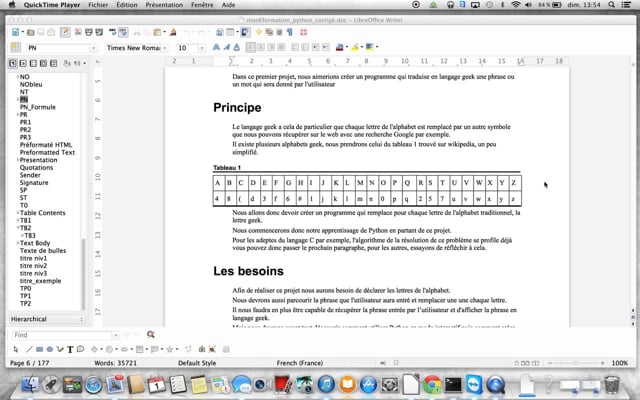Screen dimensions: 640x400
Task: Show Frame Styles in Styles panel
Action: point(33,63)
